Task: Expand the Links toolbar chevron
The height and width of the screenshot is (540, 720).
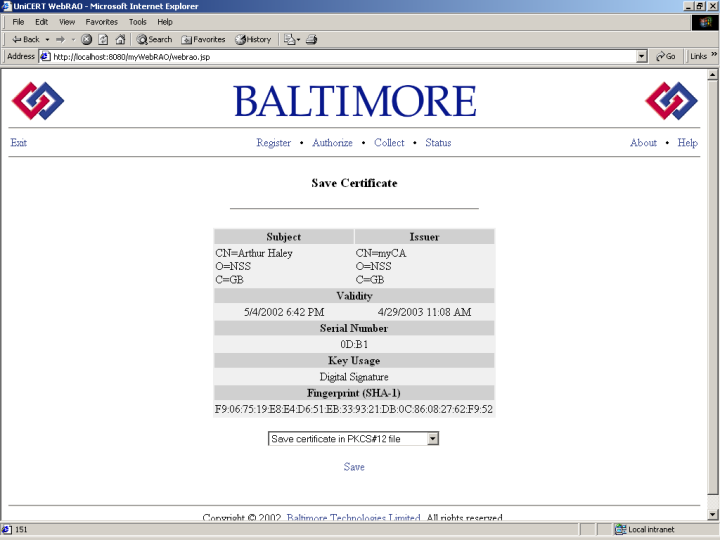Action: pyautogui.click(x=714, y=55)
